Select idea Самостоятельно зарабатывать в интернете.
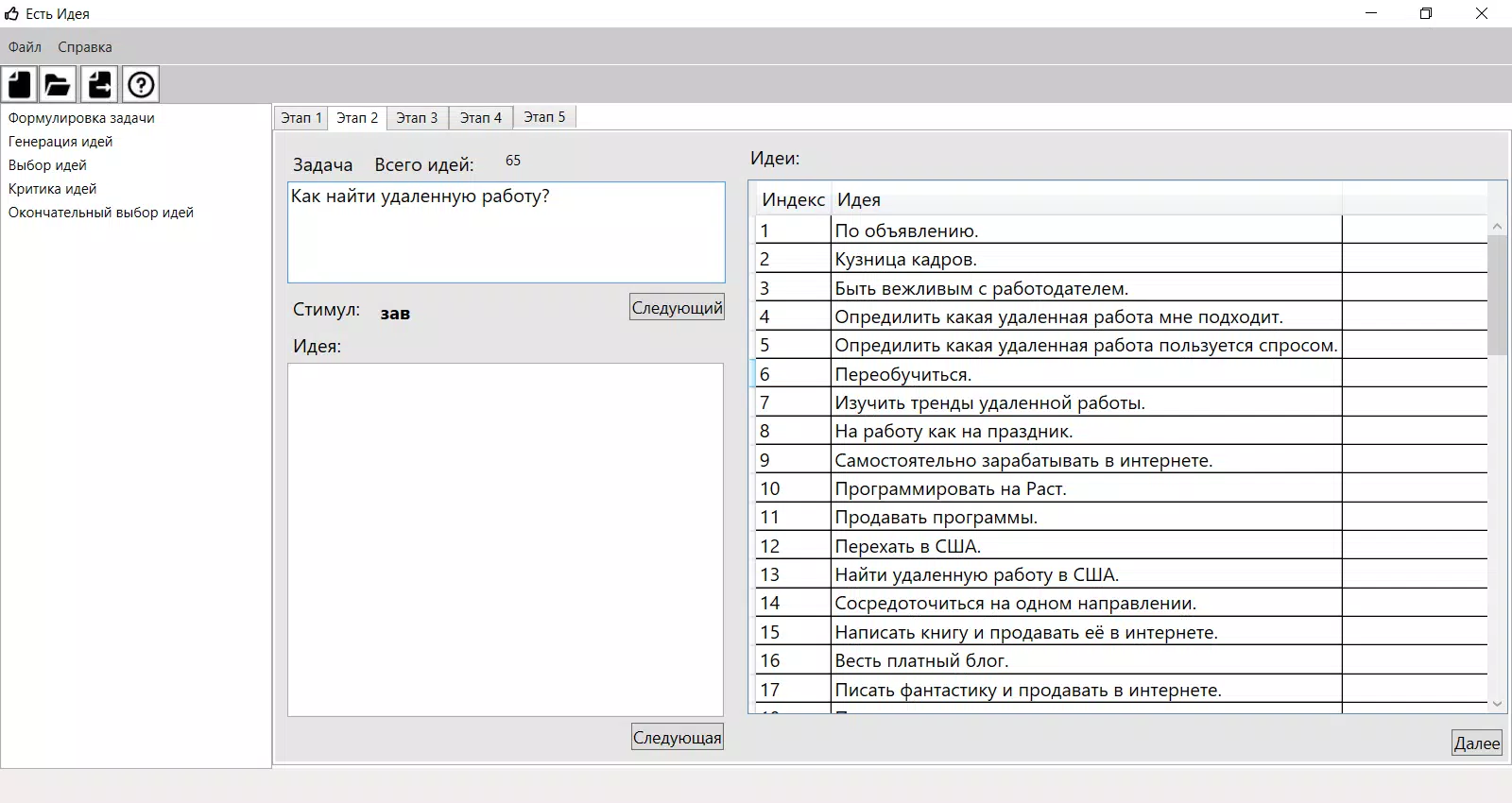 click(1121, 459)
